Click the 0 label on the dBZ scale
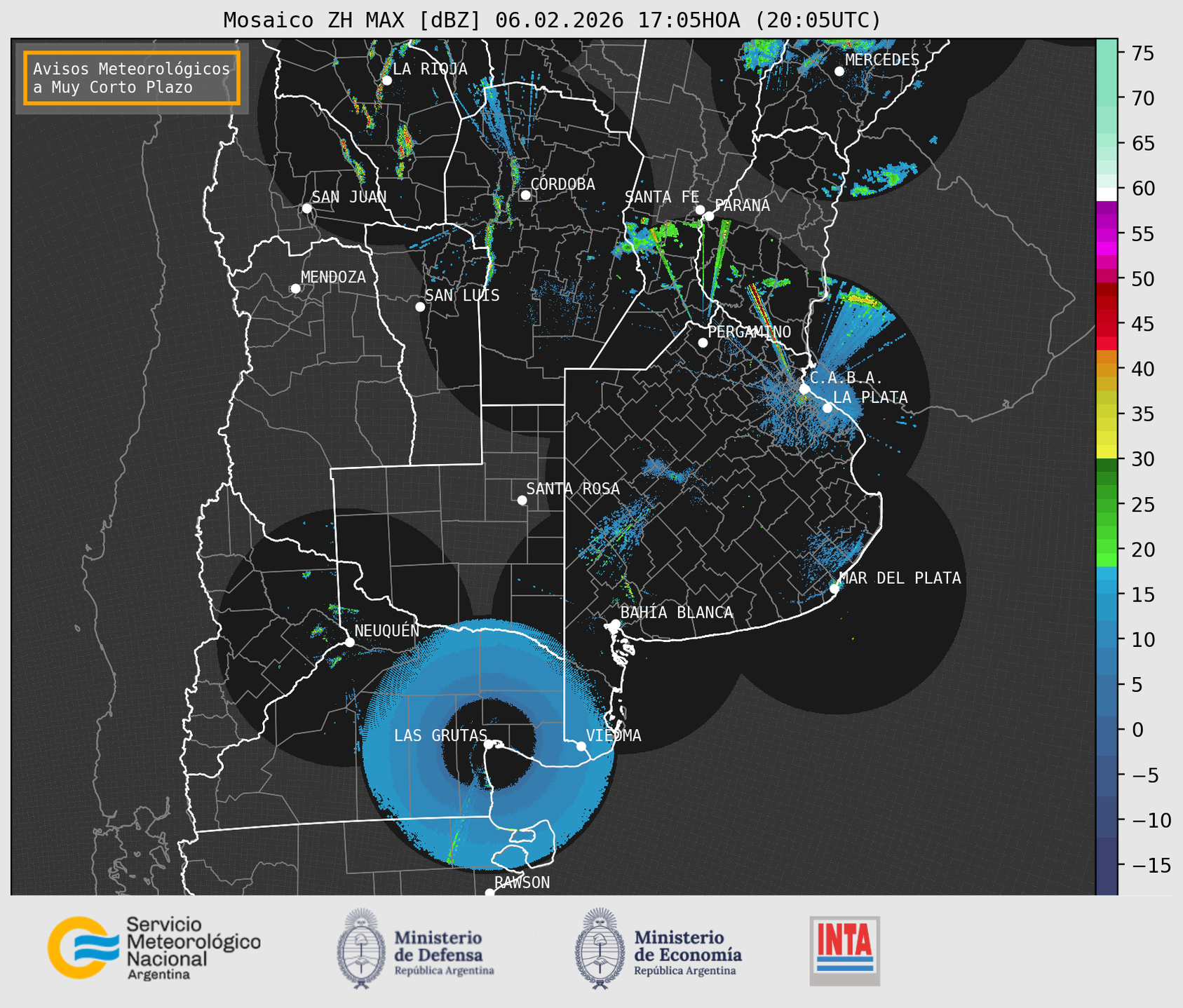Screen dimensions: 1183x1008 coord(1137,730)
